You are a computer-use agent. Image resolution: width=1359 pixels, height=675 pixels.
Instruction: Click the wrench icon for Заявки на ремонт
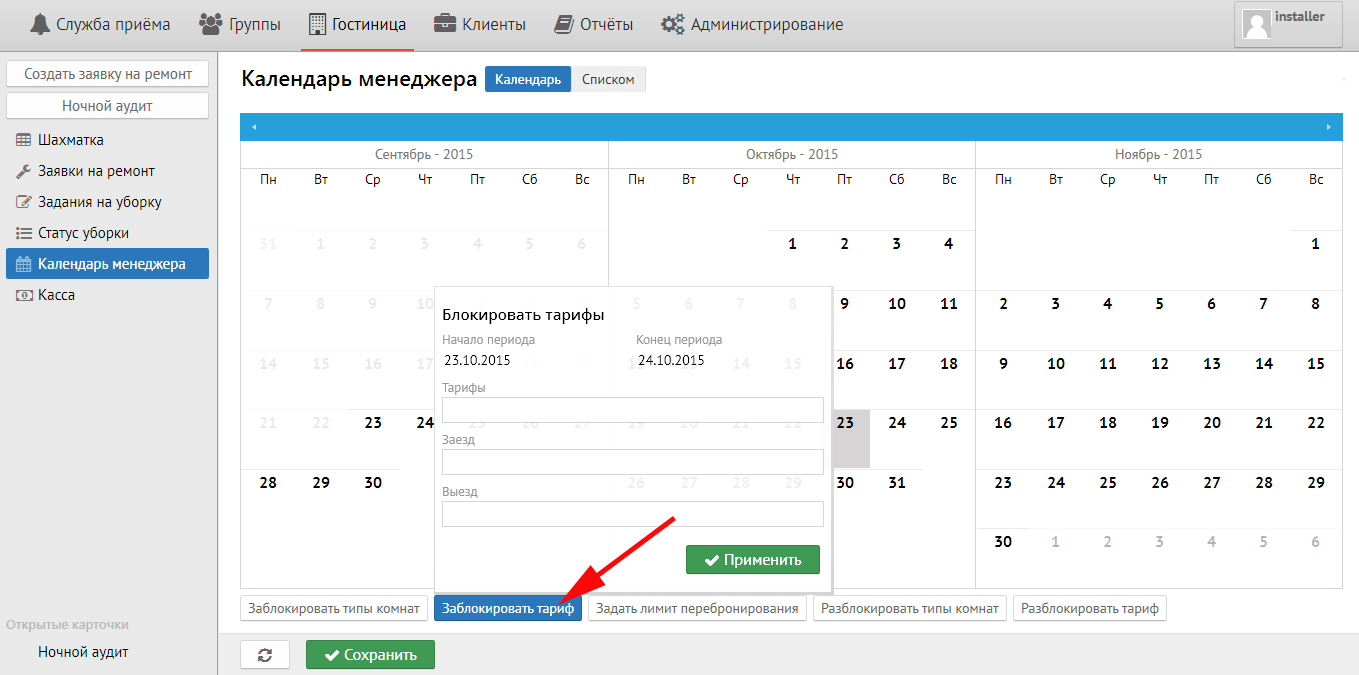click(23, 171)
